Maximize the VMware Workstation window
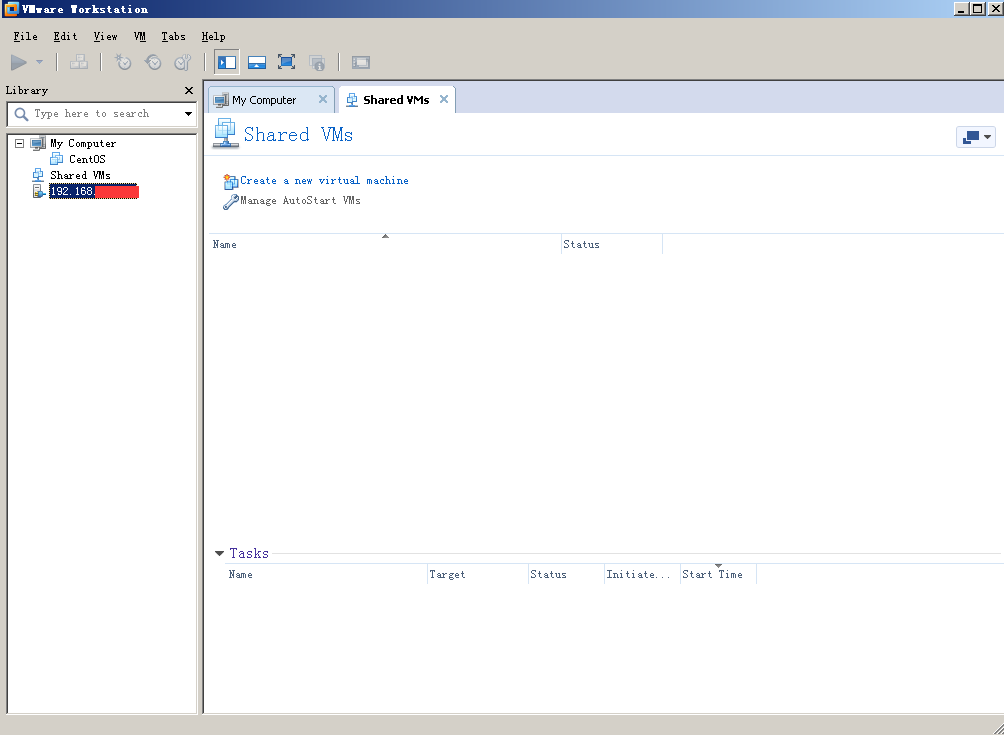The width and height of the screenshot is (1004, 735). point(978,9)
